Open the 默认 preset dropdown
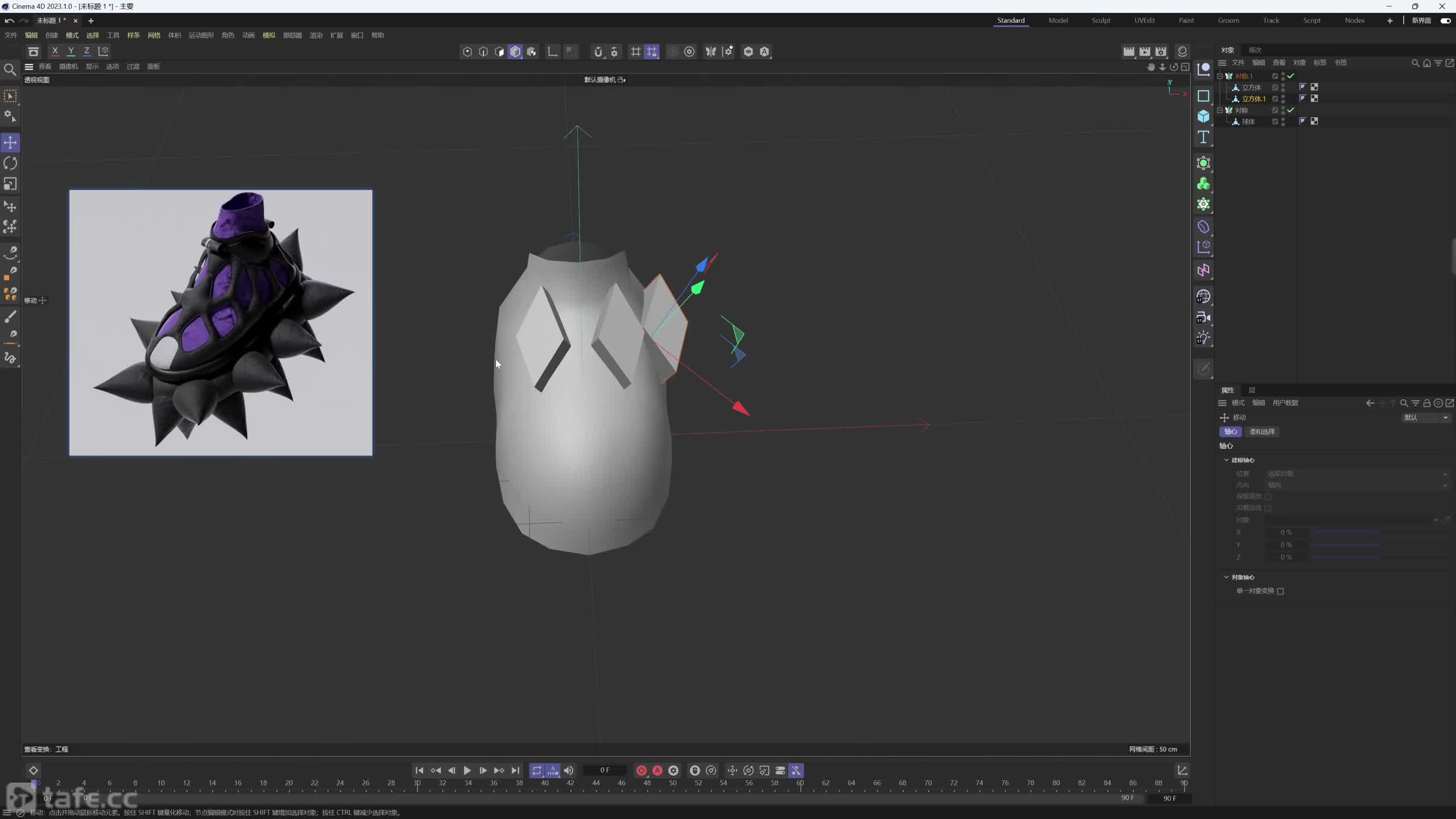 pos(1426,417)
